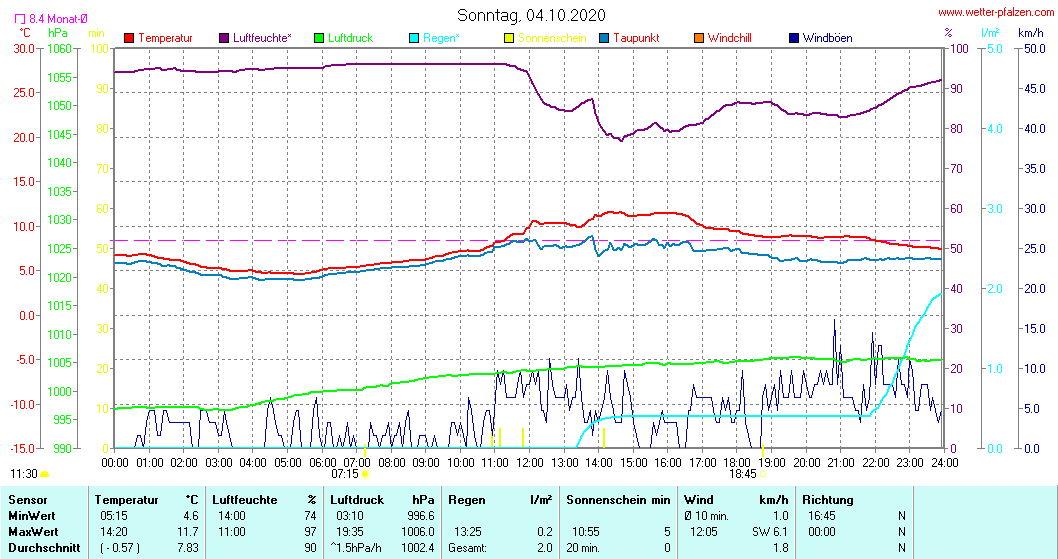Click the Durchschnitt row label

click(x=44, y=548)
